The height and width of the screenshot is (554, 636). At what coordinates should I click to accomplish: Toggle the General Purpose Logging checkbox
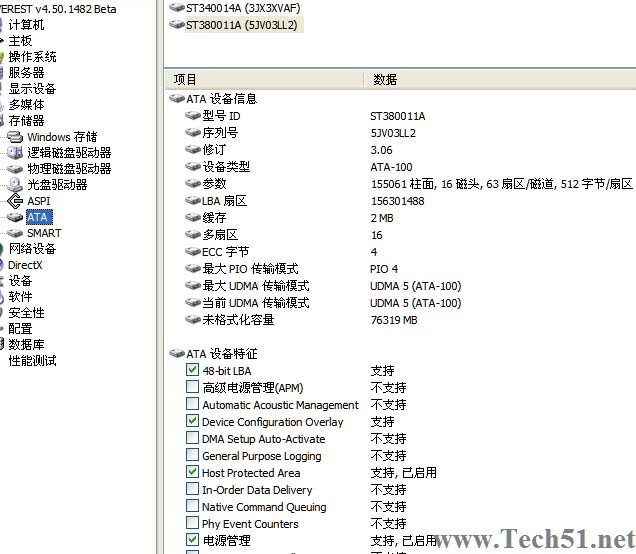[192, 455]
